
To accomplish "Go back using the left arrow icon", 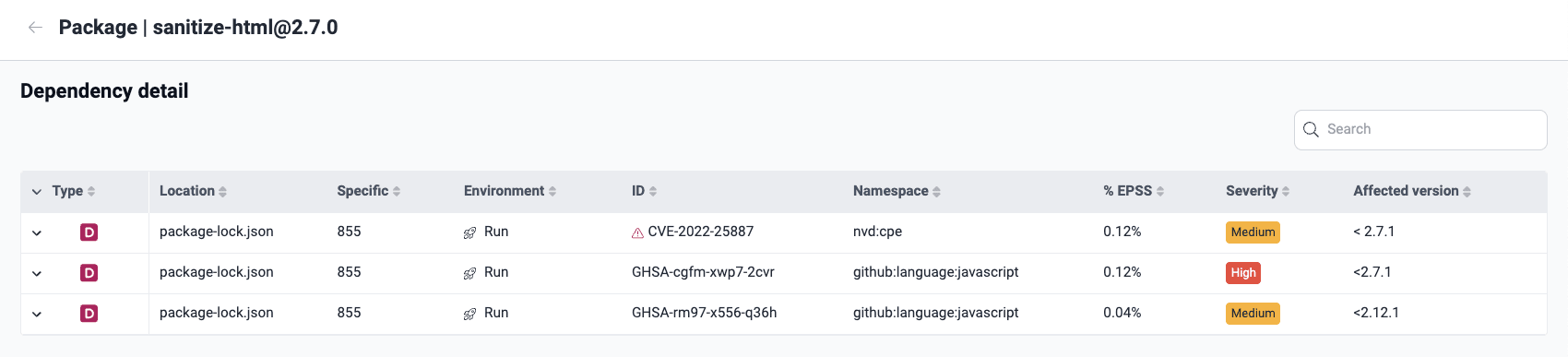I will pyautogui.click(x=35, y=28).
